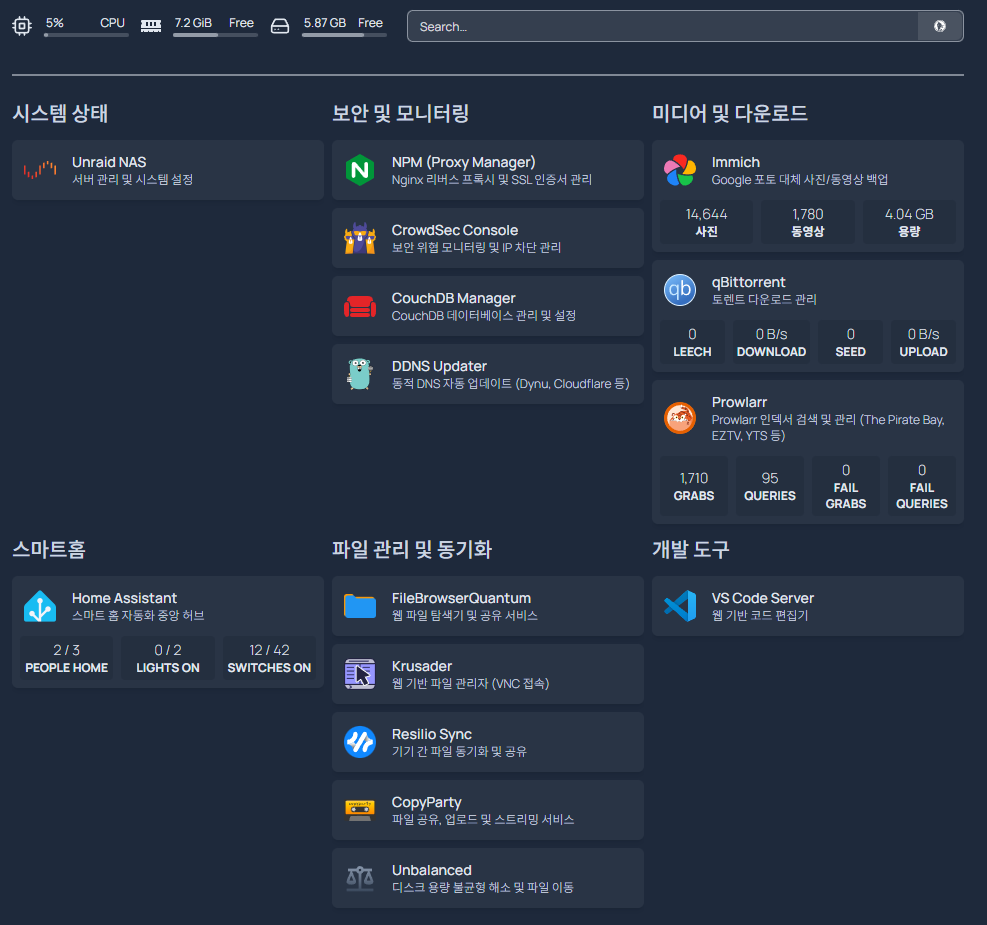
Task: Open Krusader service title
Action: click(x=422, y=666)
